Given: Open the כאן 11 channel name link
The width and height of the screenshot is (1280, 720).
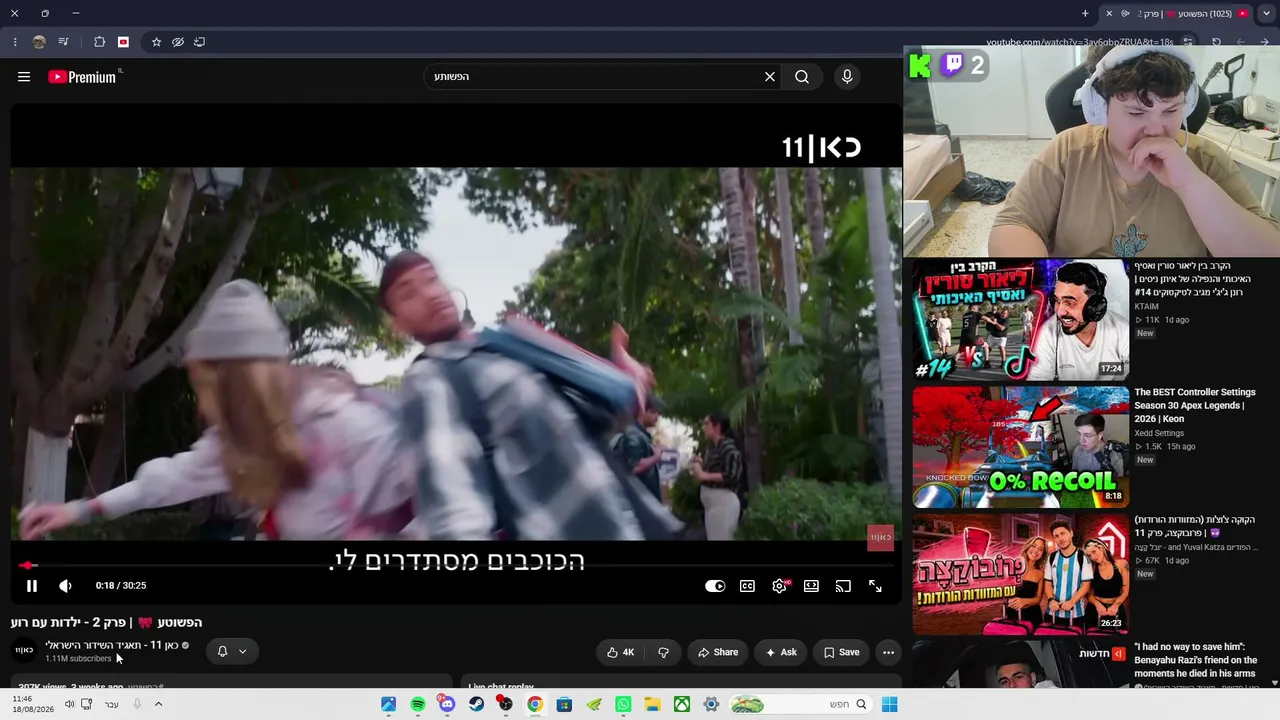Looking at the screenshot, I should [x=112, y=645].
